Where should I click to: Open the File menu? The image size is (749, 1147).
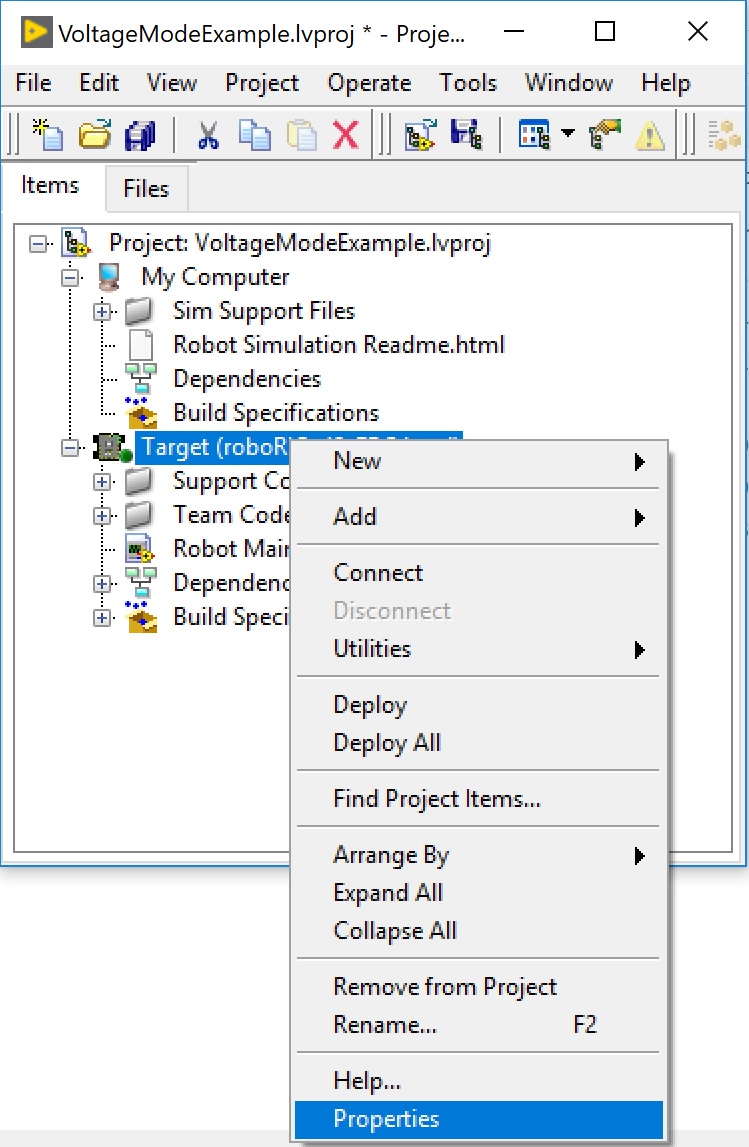(34, 83)
